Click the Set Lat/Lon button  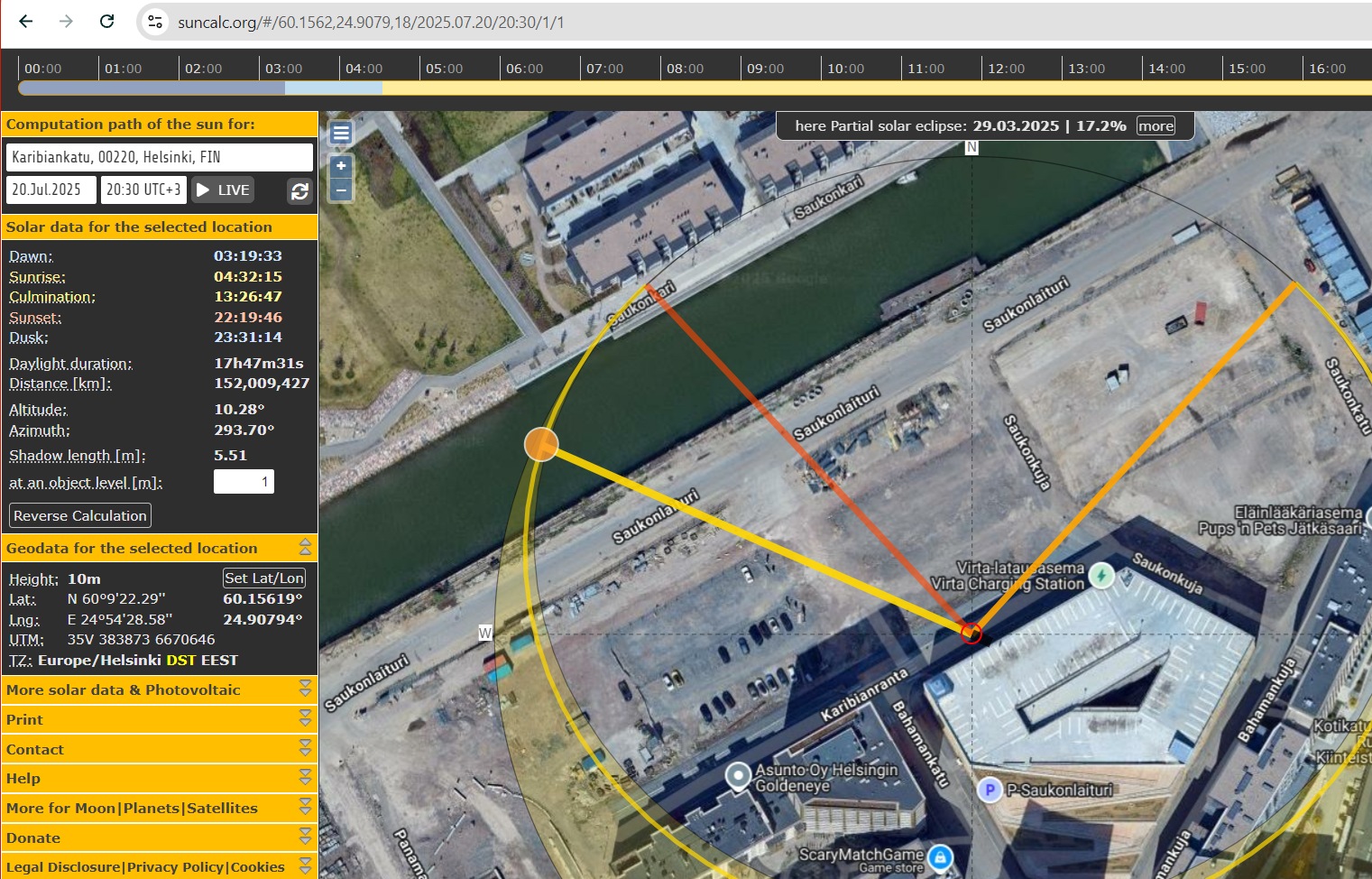(264, 578)
